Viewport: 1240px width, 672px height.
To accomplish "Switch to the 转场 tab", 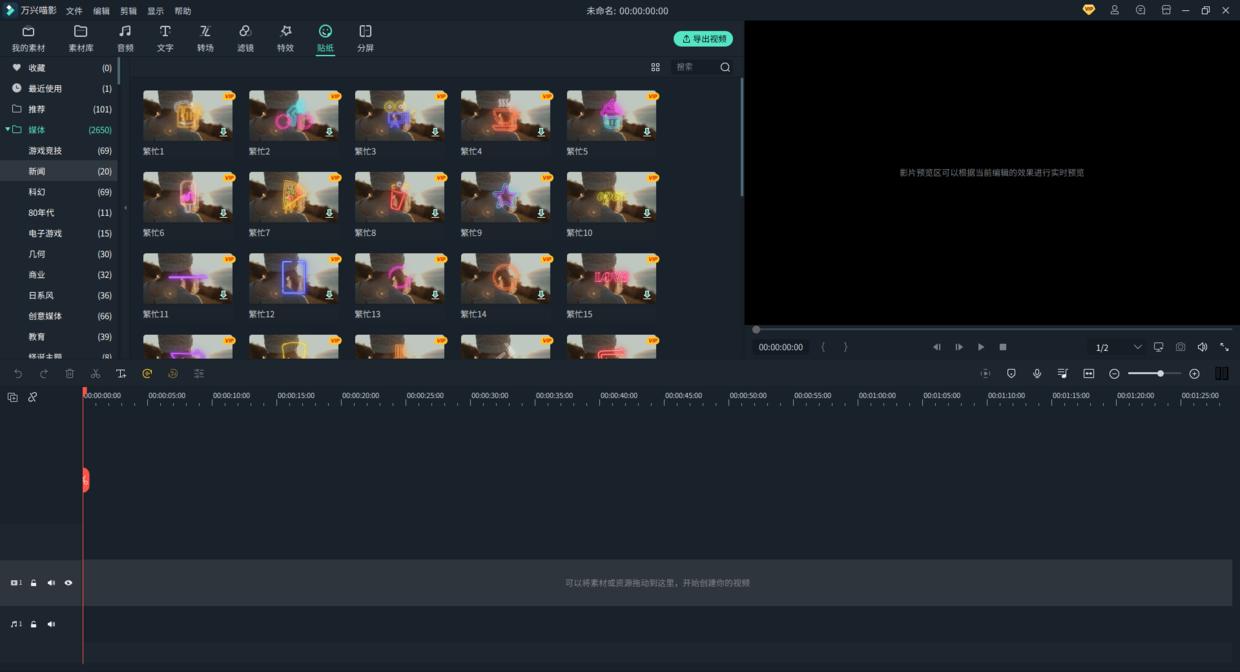I will click(x=205, y=38).
